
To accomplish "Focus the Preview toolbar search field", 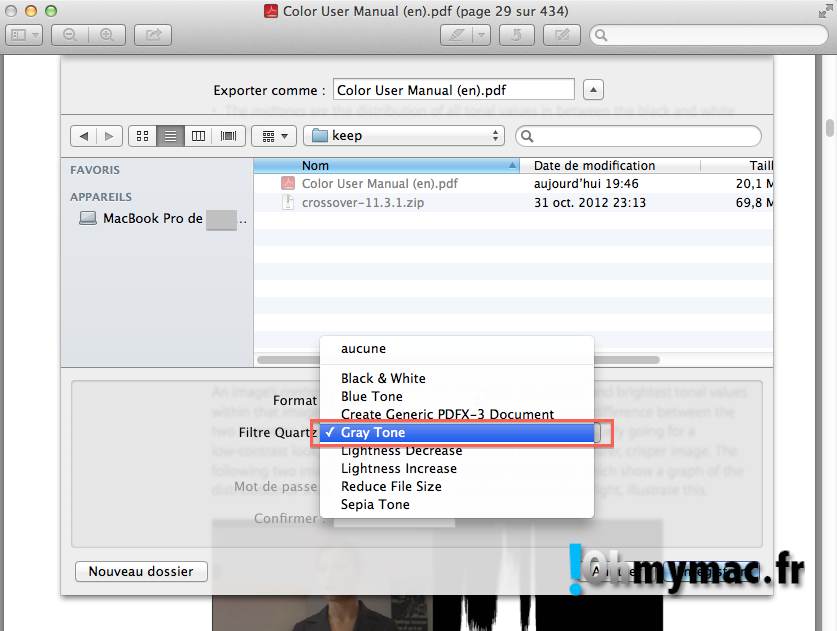I will point(709,35).
